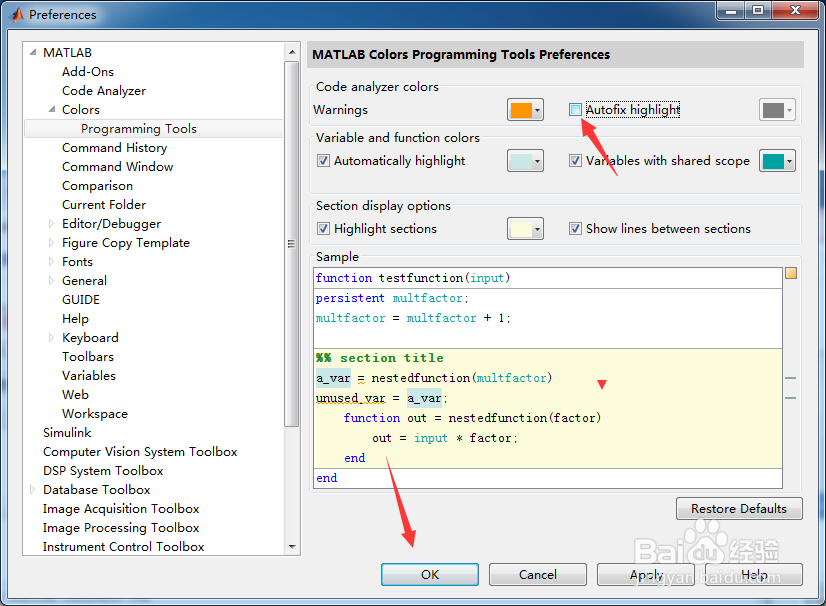This screenshot has height=606, width=826.
Task: Collapse the Colors tree node
Action: 52,109
